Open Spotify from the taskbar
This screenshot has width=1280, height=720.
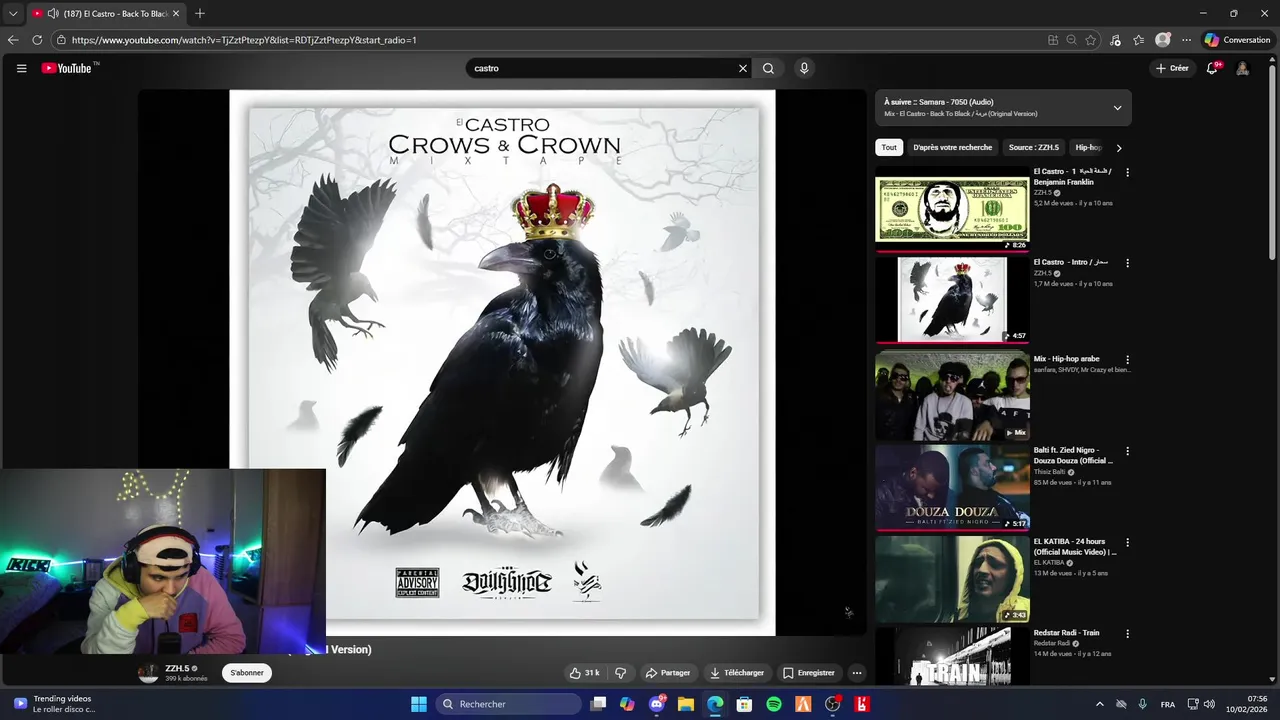click(x=774, y=704)
